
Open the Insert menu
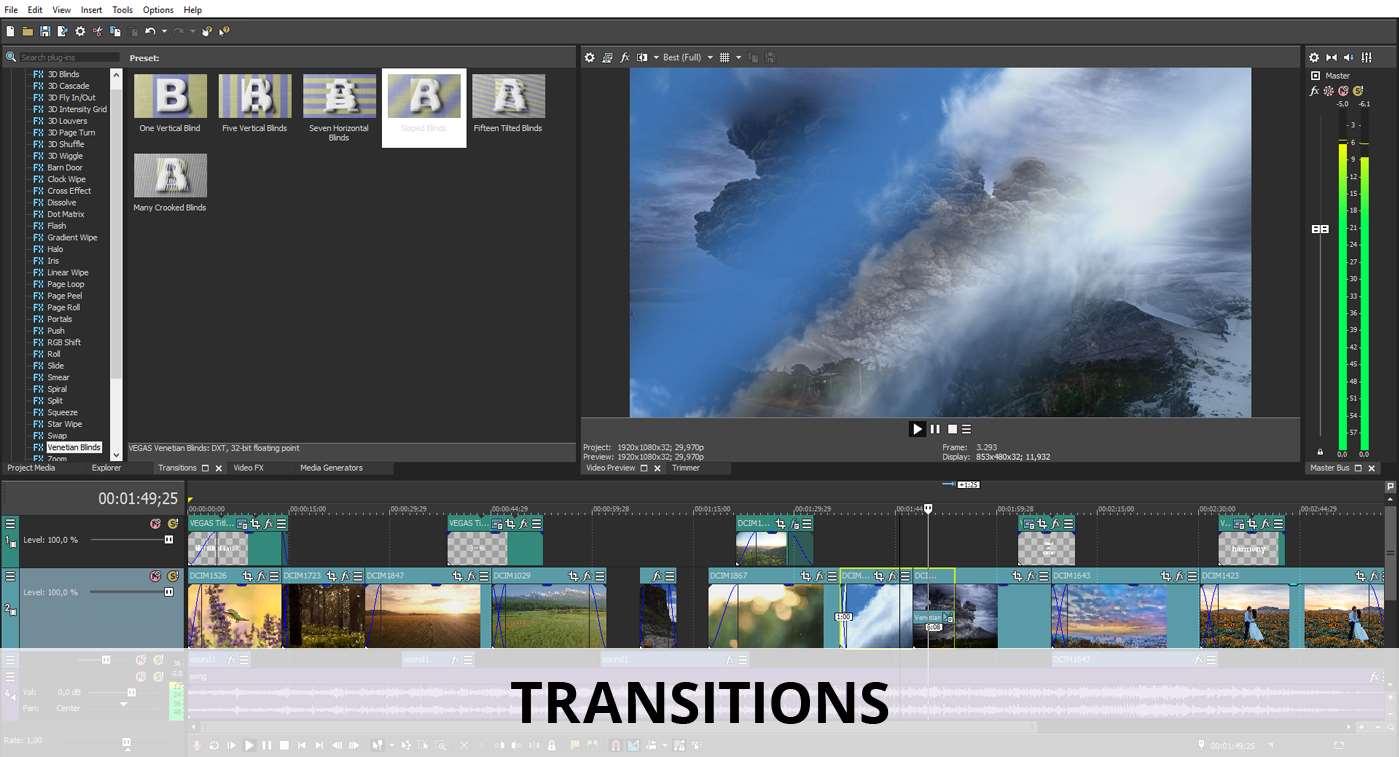91,9
